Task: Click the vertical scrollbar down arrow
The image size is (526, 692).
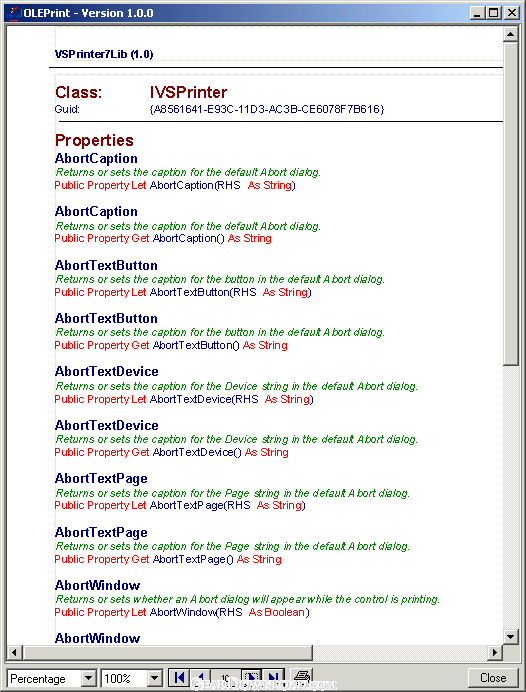Action: (x=511, y=636)
